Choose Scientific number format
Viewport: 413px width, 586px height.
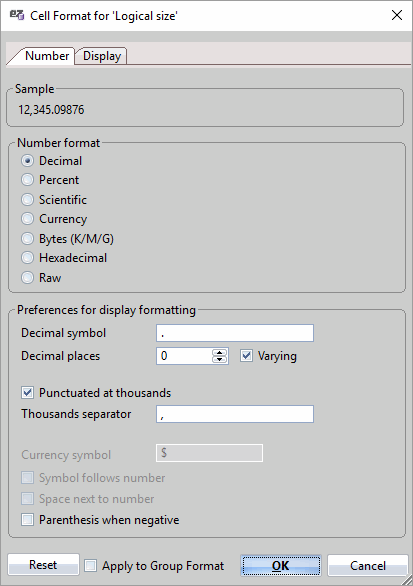(27, 200)
